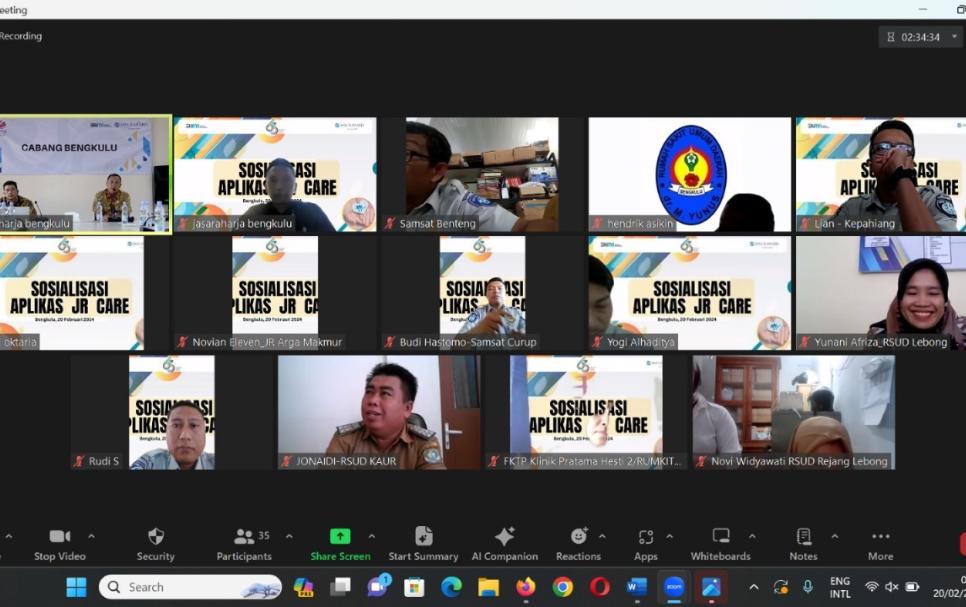
Task: Open File Explorer from taskbar
Action: [489, 587]
